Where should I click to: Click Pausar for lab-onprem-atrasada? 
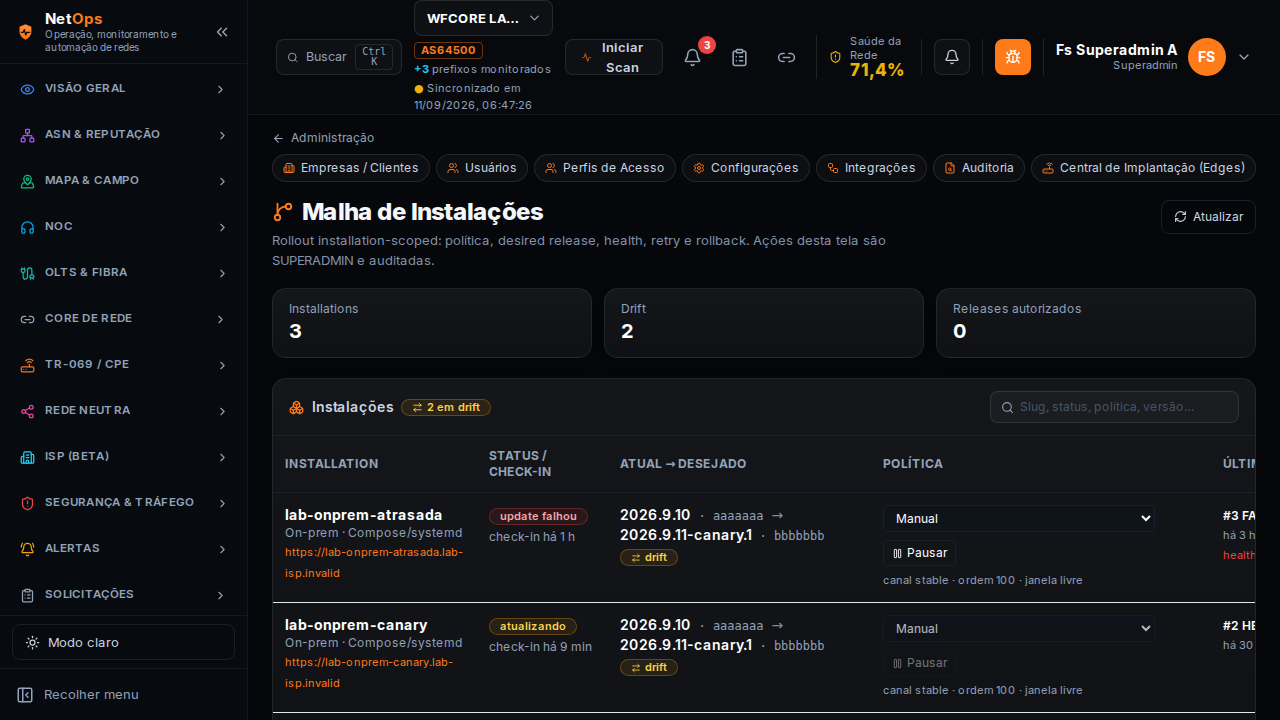coord(919,553)
